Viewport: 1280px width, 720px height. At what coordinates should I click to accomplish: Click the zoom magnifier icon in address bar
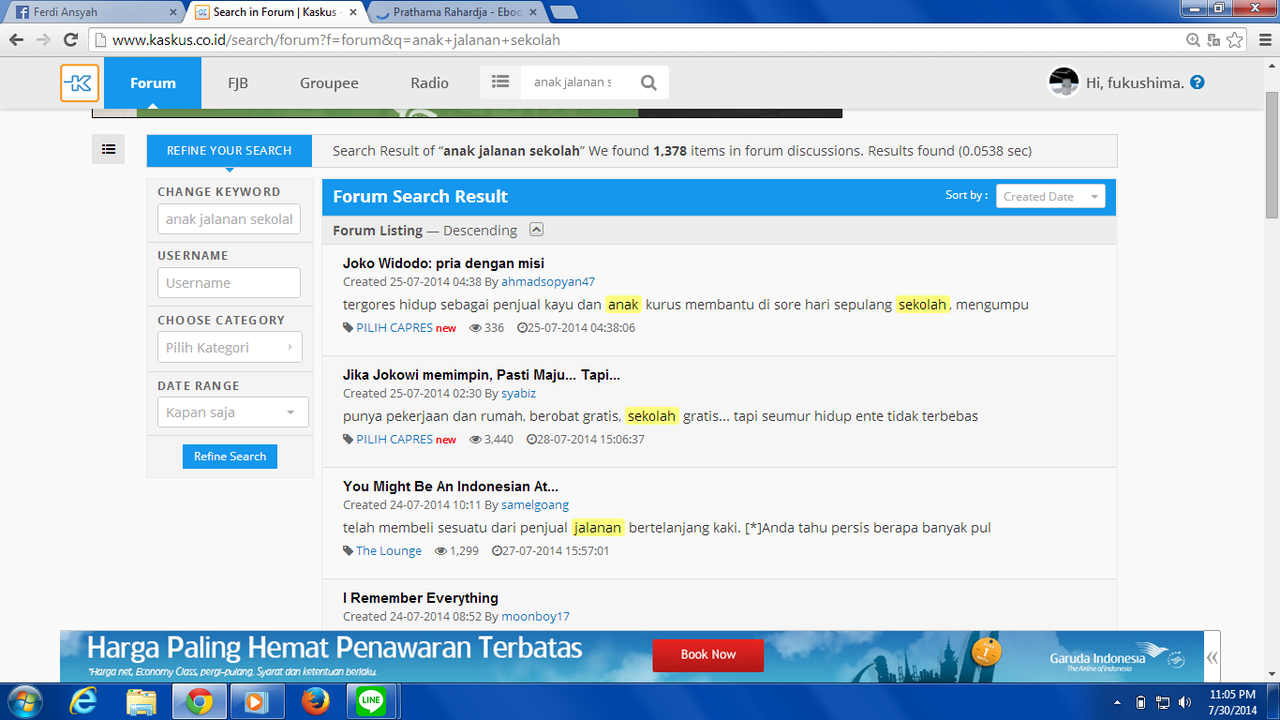click(1193, 40)
